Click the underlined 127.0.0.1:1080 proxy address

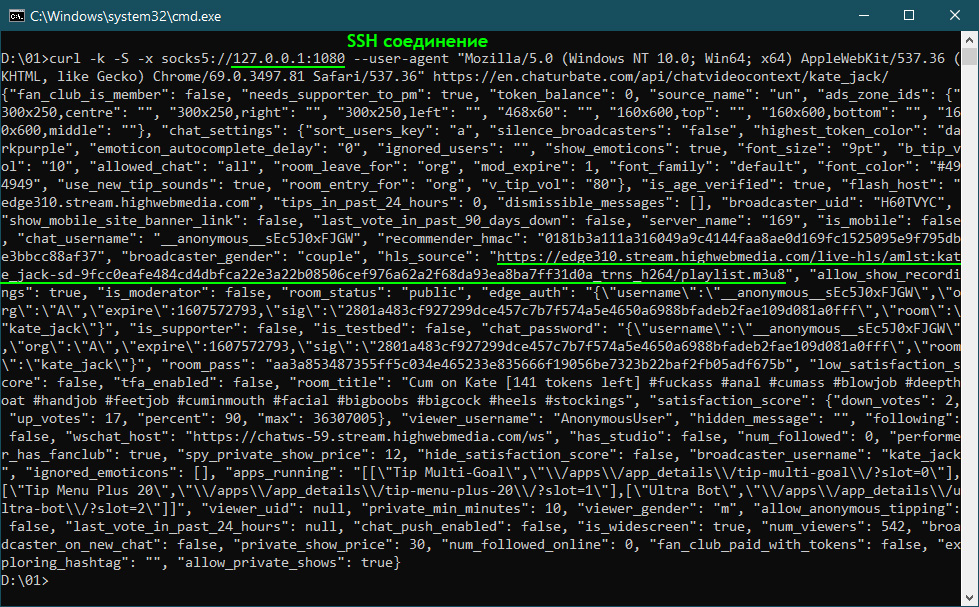coord(288,58)
